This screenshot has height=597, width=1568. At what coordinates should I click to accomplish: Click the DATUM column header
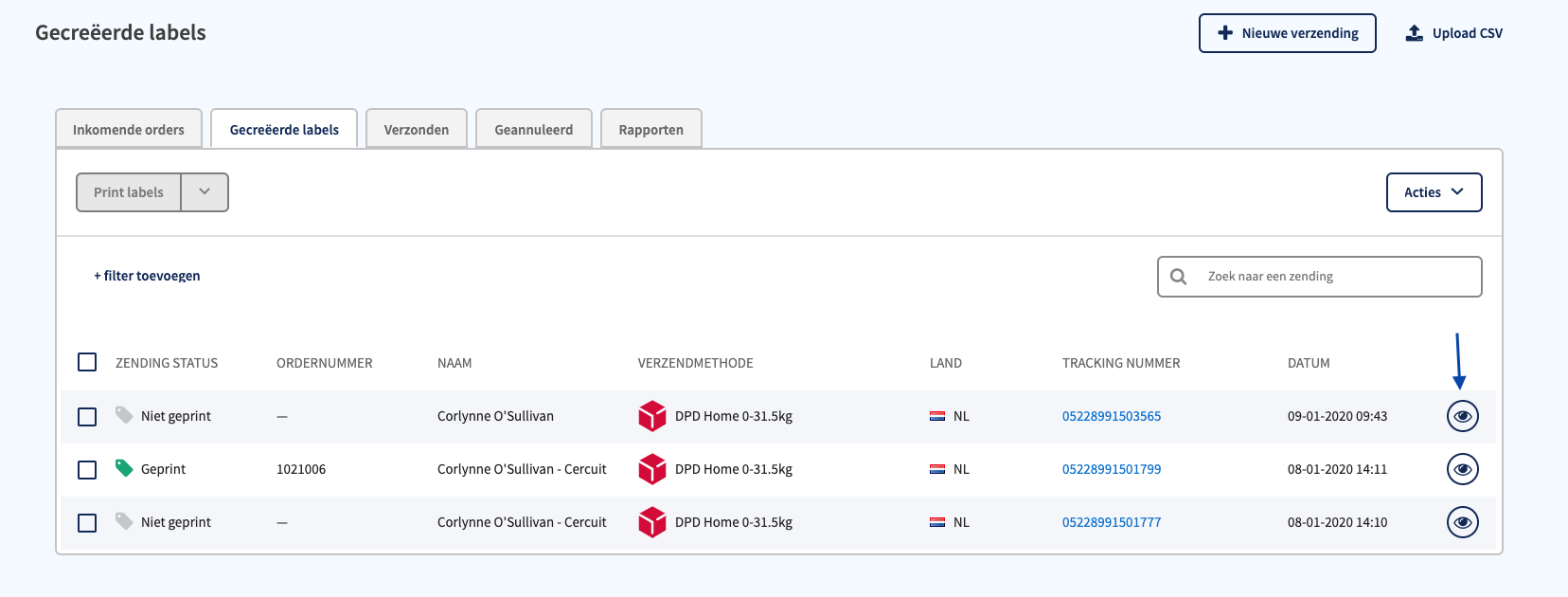(x=1309, y=363)
